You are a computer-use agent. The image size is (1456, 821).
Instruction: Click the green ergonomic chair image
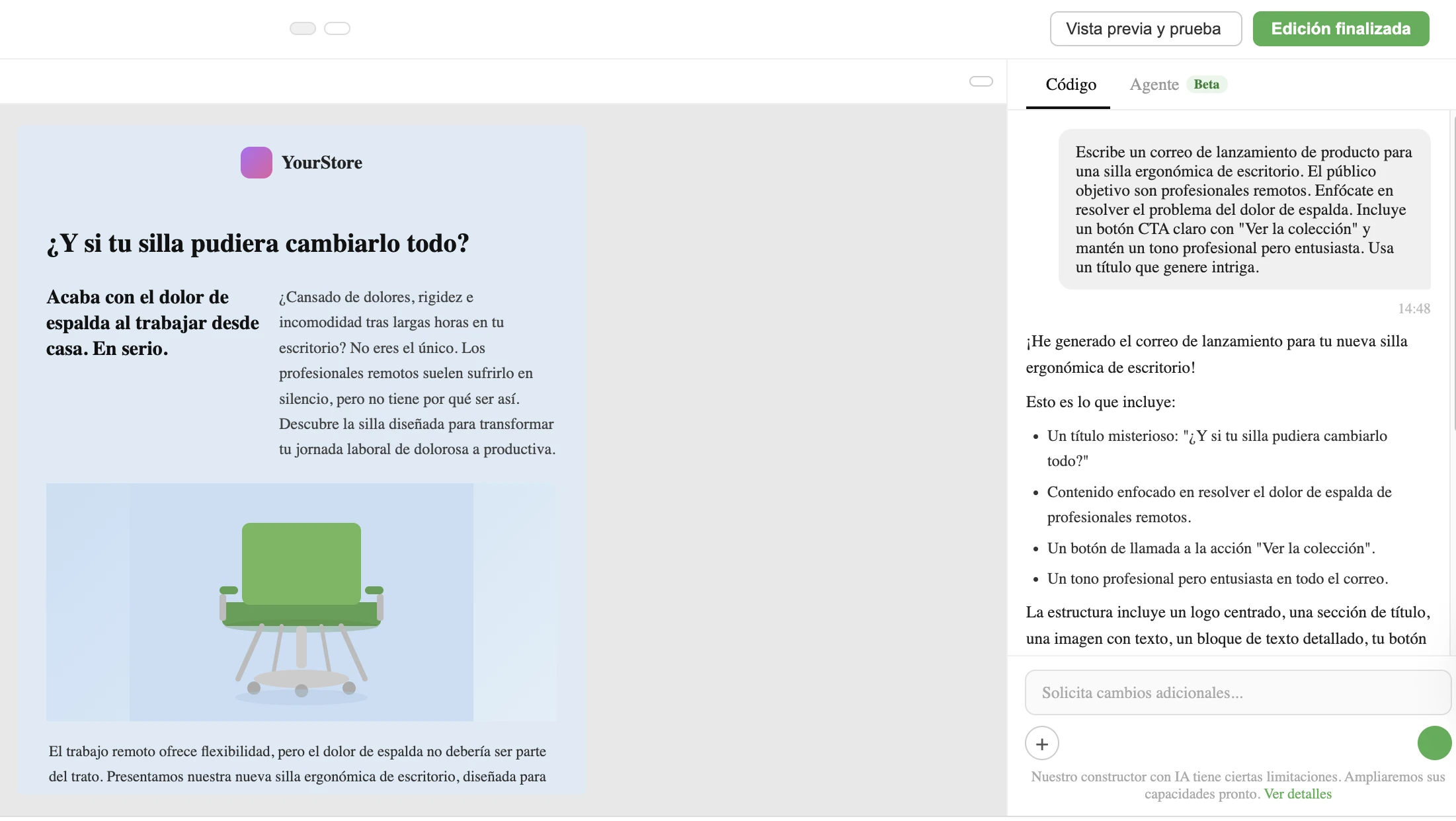point(302,602)
